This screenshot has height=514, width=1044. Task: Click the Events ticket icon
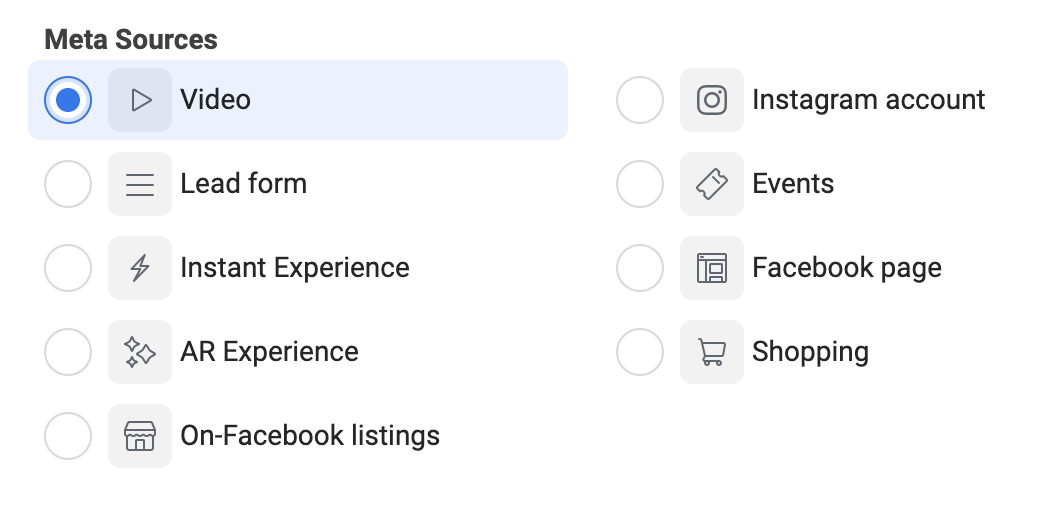pos(712,184)
